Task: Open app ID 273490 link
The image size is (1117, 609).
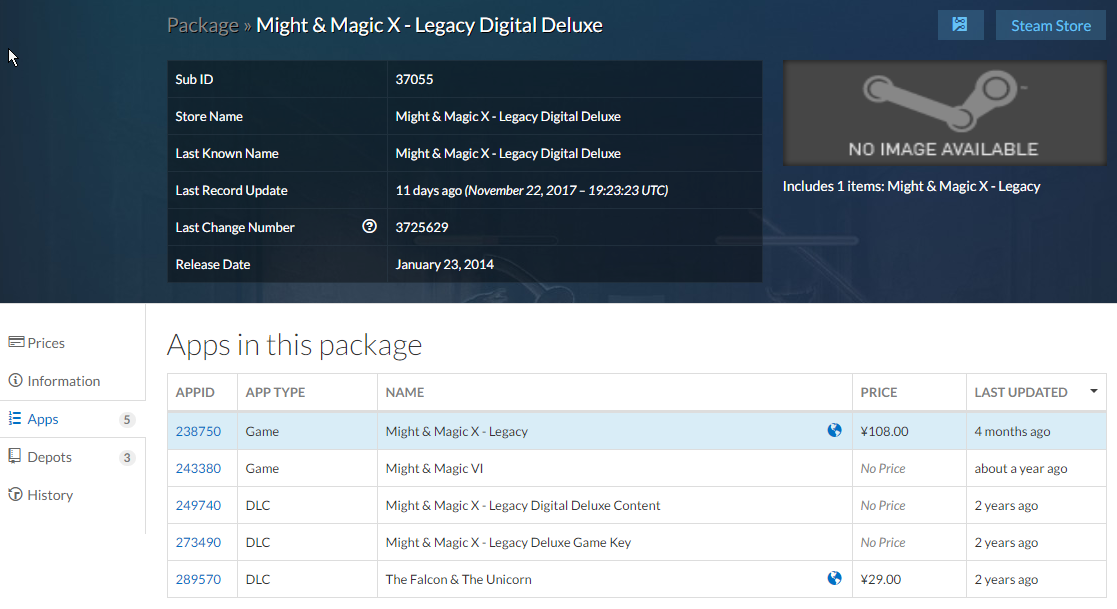Action: pyautogui.click(x=198, y=543)
